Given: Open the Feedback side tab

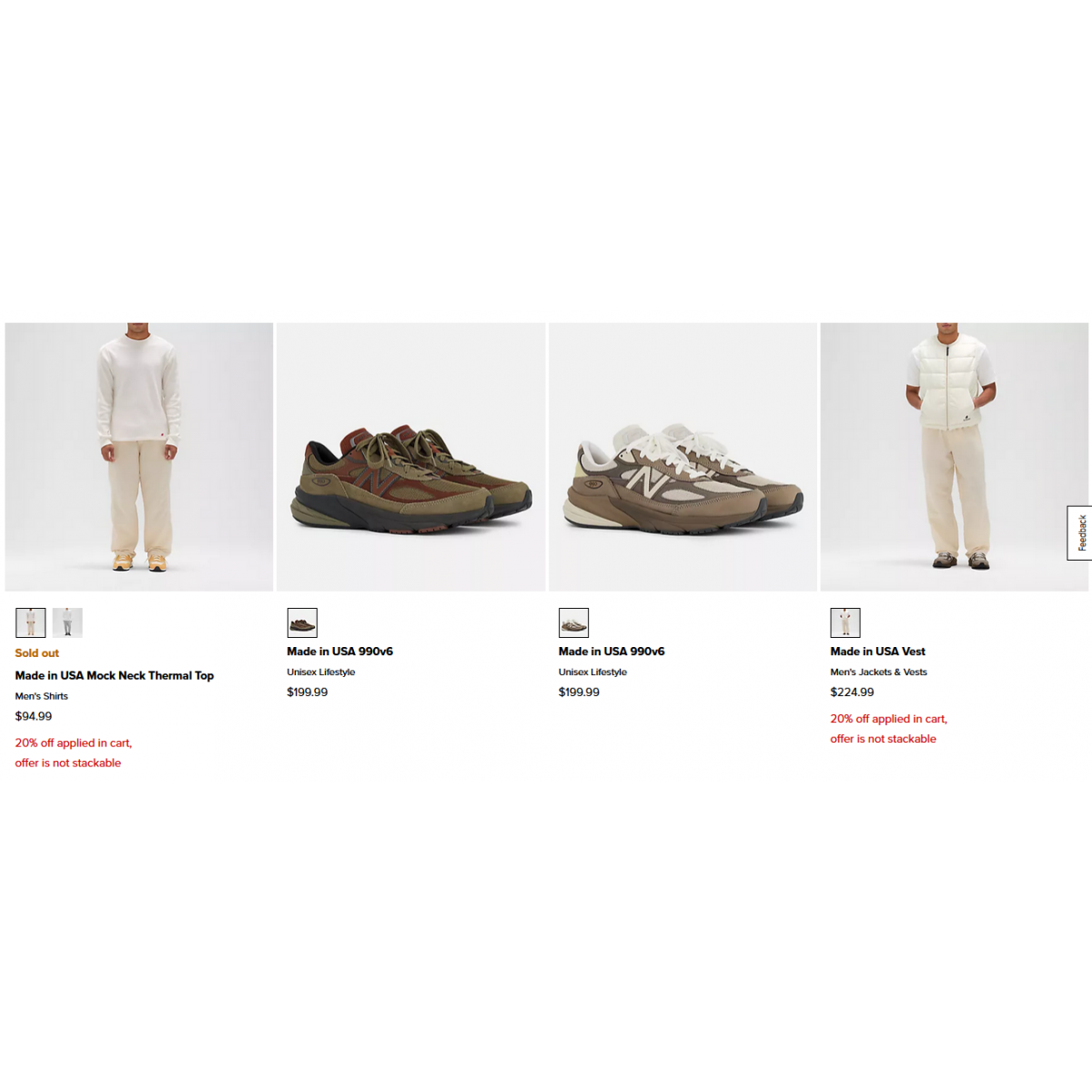Looking at the screenshot, I should pyautogui.click(x=1080, y=533).
